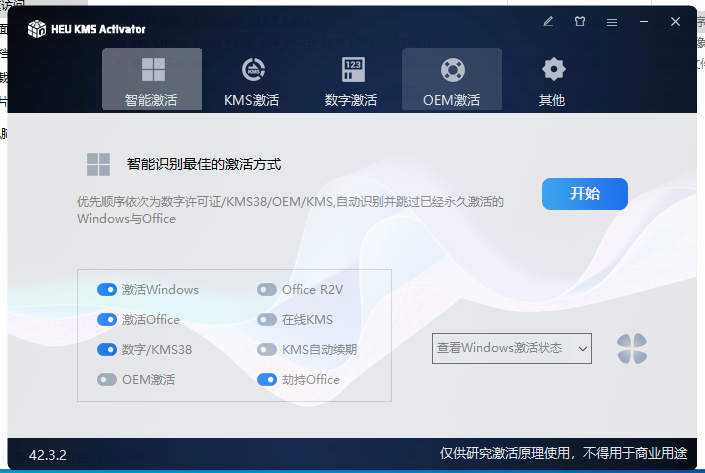This screenshot has width=705, height=473.
Task: Click the 仅供研究激活原理使用 footer notice
Action: pyautogui.click(x=563, y=453)
